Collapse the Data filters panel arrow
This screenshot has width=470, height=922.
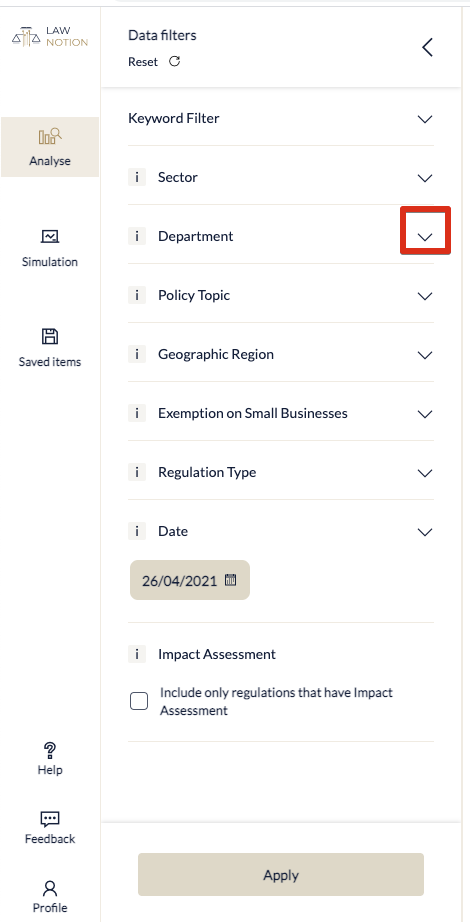click(x=428, y=47)
